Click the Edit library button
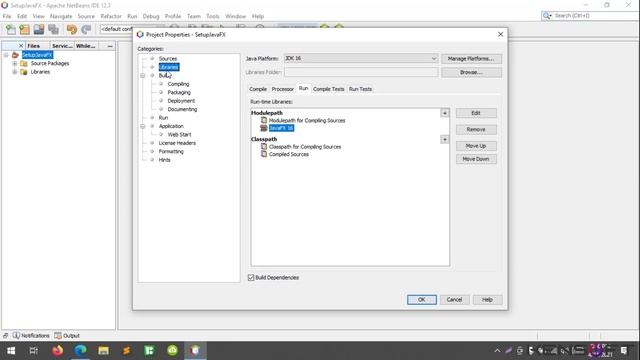640x360 pixels. click(476, 113)
